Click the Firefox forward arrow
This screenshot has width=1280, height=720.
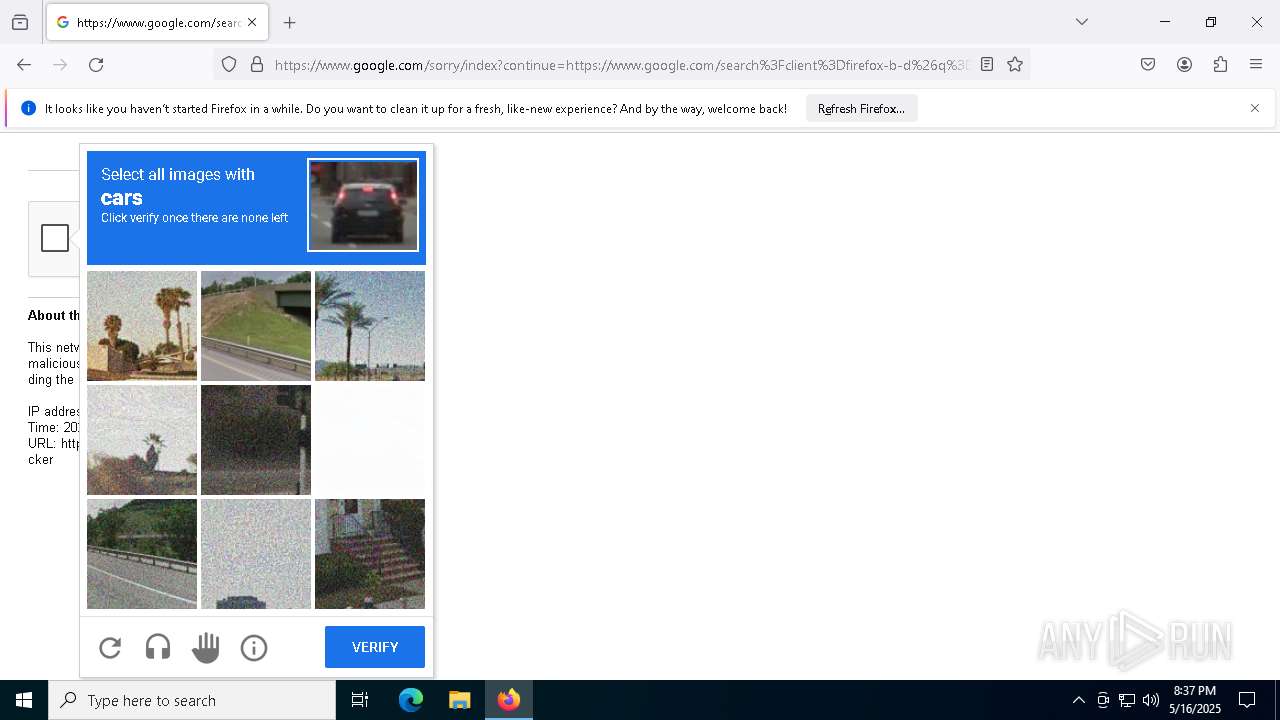tap(60, 65)
